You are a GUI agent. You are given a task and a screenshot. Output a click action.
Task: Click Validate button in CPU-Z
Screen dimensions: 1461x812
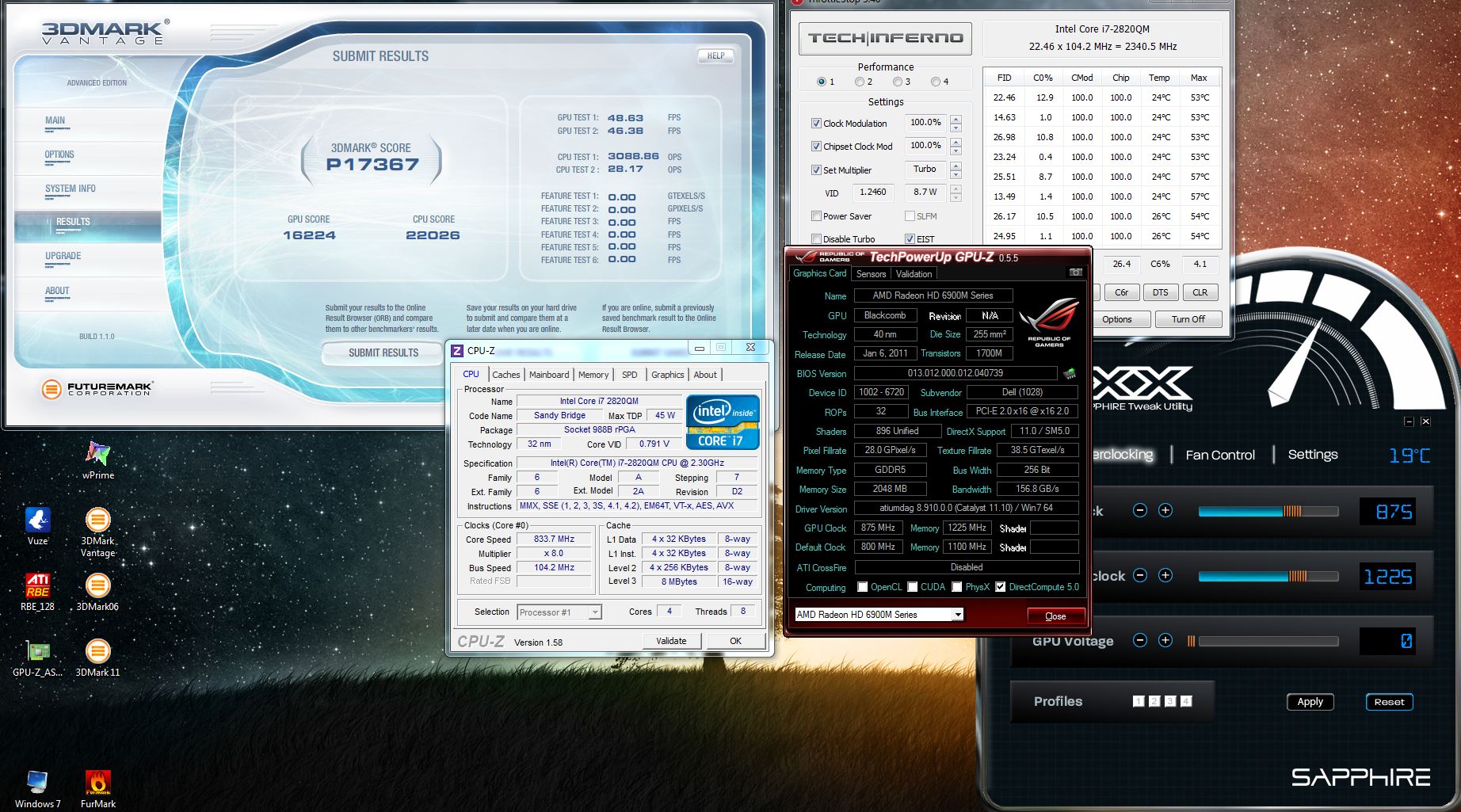[671, 641]
